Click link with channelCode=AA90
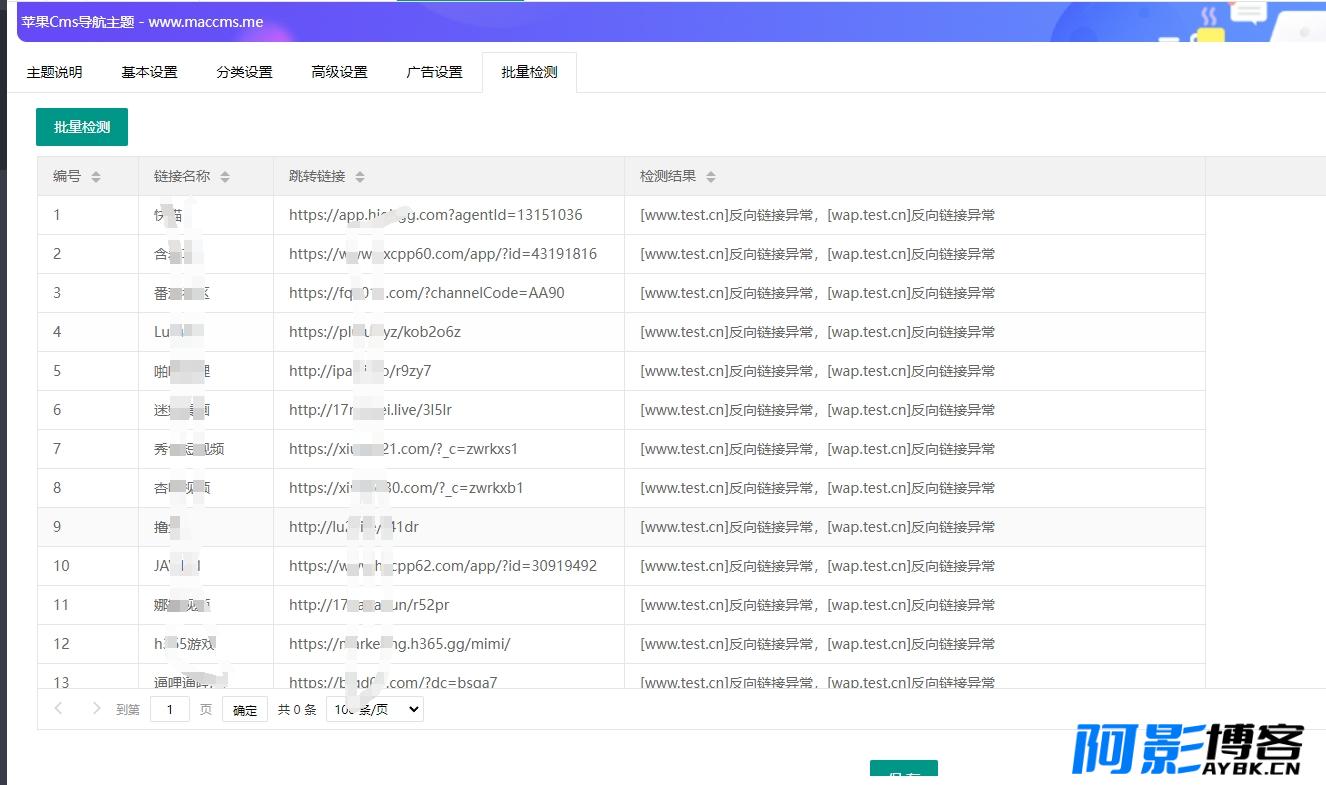 coord(427,293)
